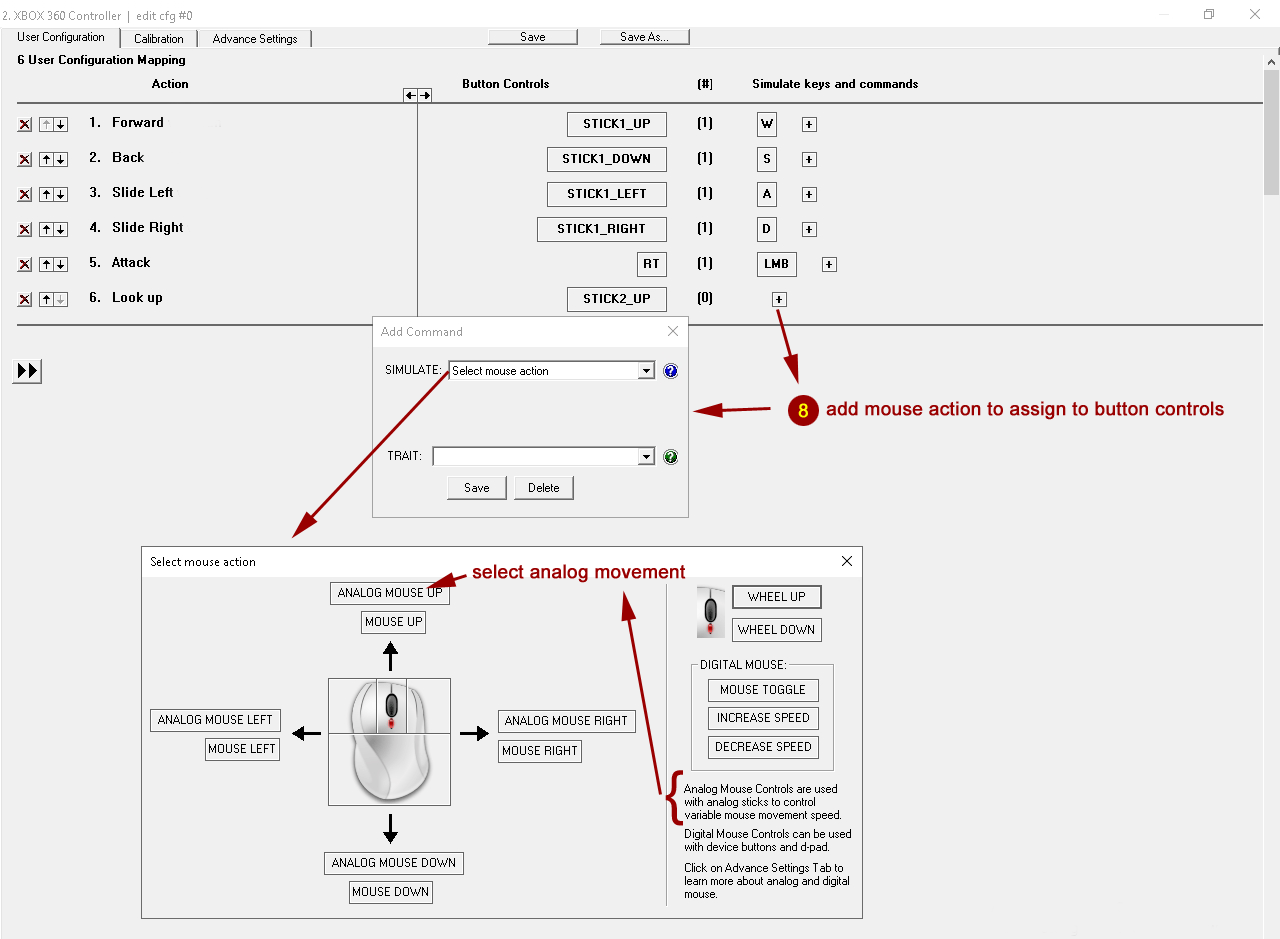Delete the Forward action row with red X
Image resolution: width=1280 pixels, height=939 pixels.
(x=25, y=125)
